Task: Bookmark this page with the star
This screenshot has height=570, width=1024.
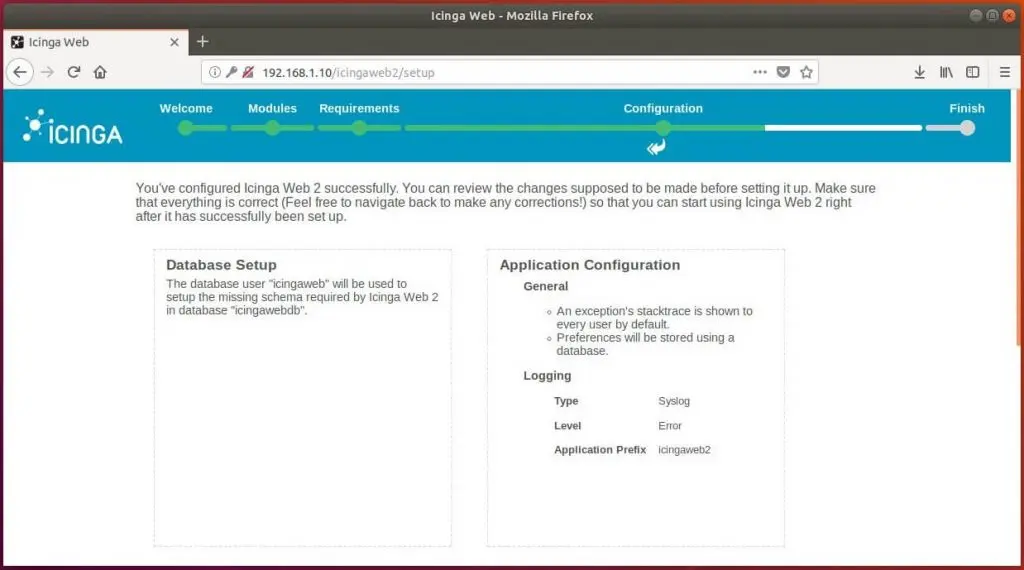Action: (x=807, y=72)
